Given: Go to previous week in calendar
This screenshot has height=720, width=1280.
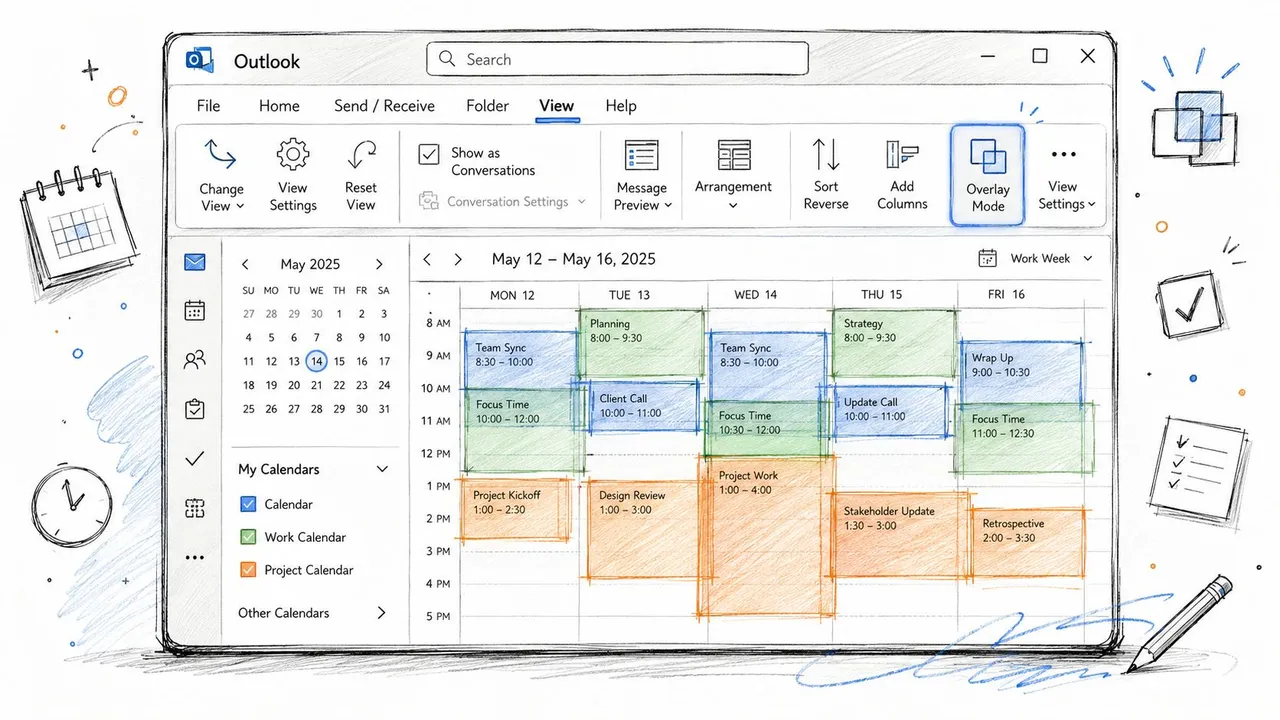Looking at the screenshot, I should [x=427, y=259].
